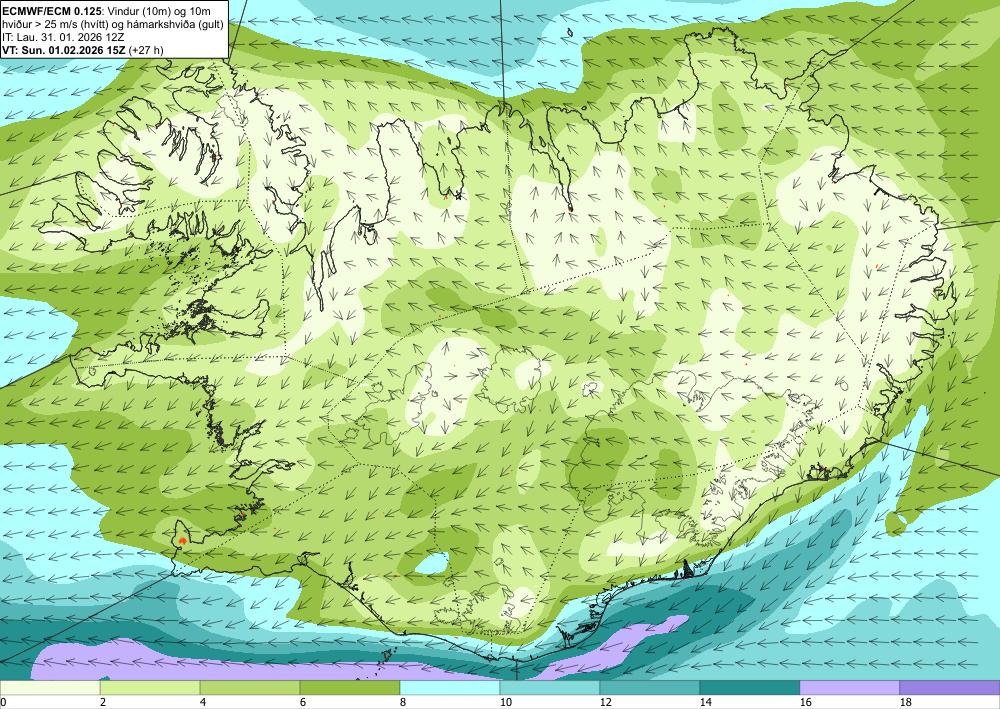
Task: Click the legend scale label "12"
Action: [x=606, y=703]
